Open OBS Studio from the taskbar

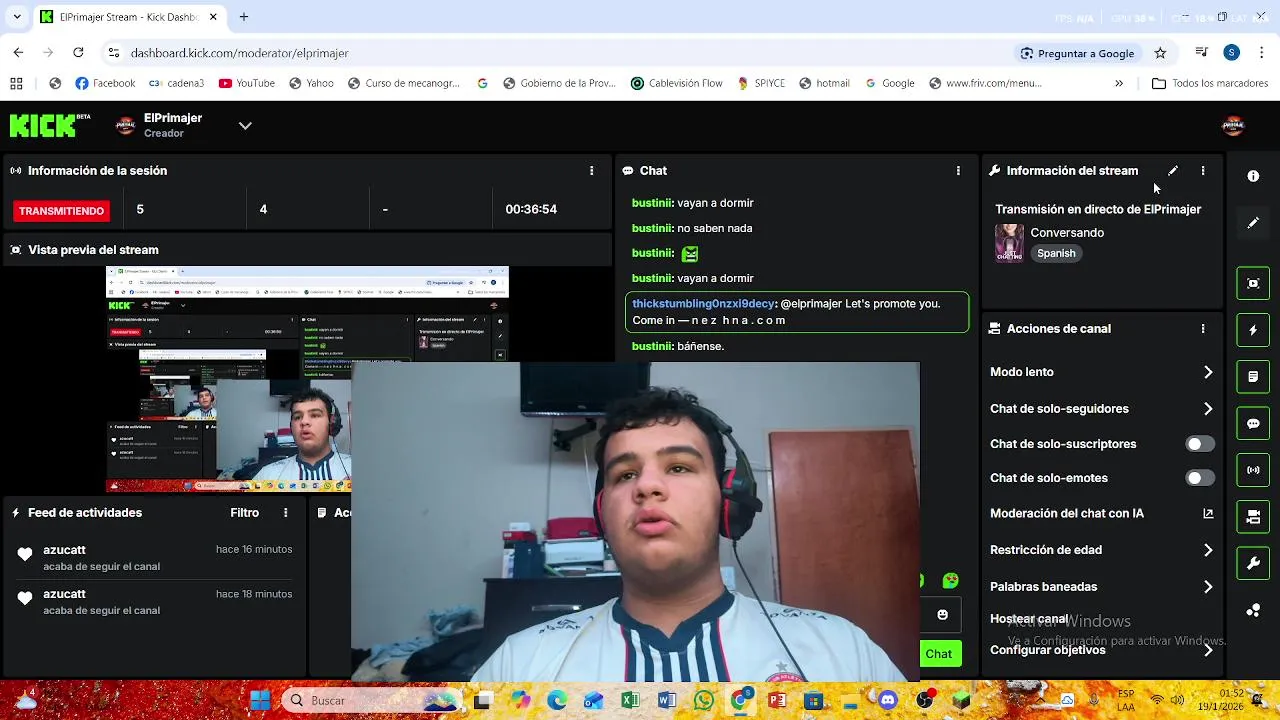click(925, 700)
